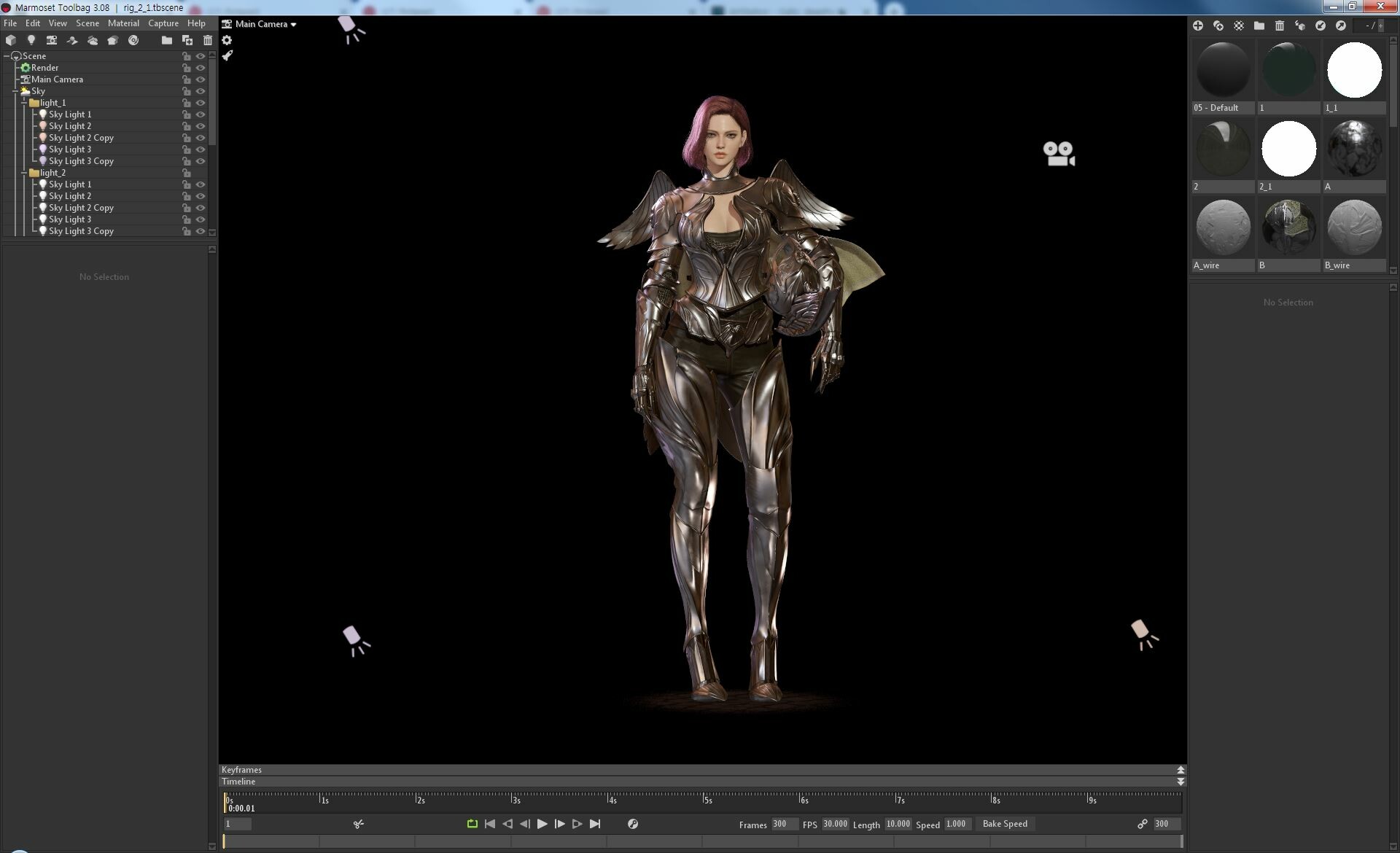Viewport: 1400px width, 853px height.
Task: Add a new light from the scene toolbar
Action: click(x=31, y=40)
